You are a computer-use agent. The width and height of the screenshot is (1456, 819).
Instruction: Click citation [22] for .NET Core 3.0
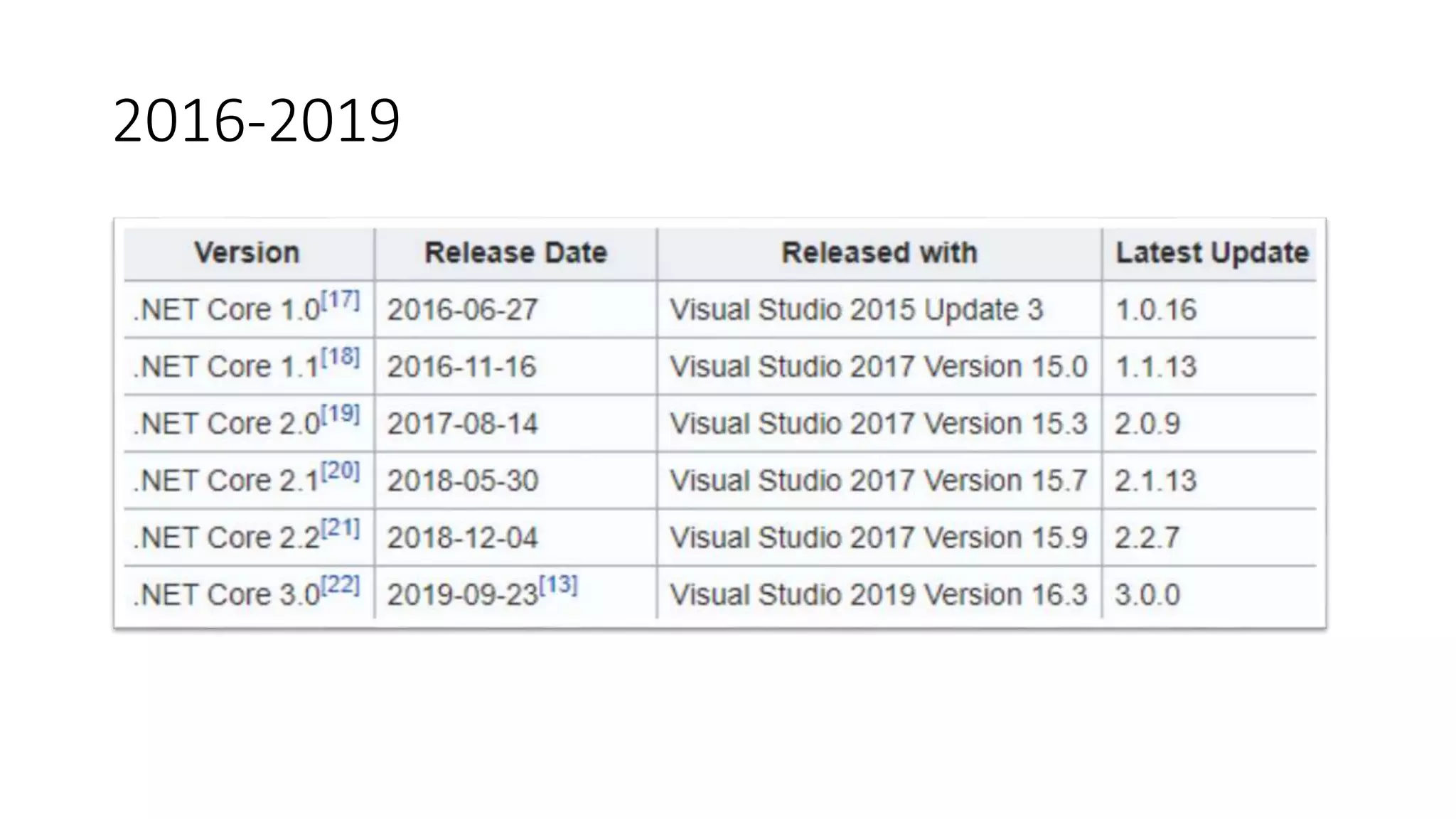click(x=341, y=585)
